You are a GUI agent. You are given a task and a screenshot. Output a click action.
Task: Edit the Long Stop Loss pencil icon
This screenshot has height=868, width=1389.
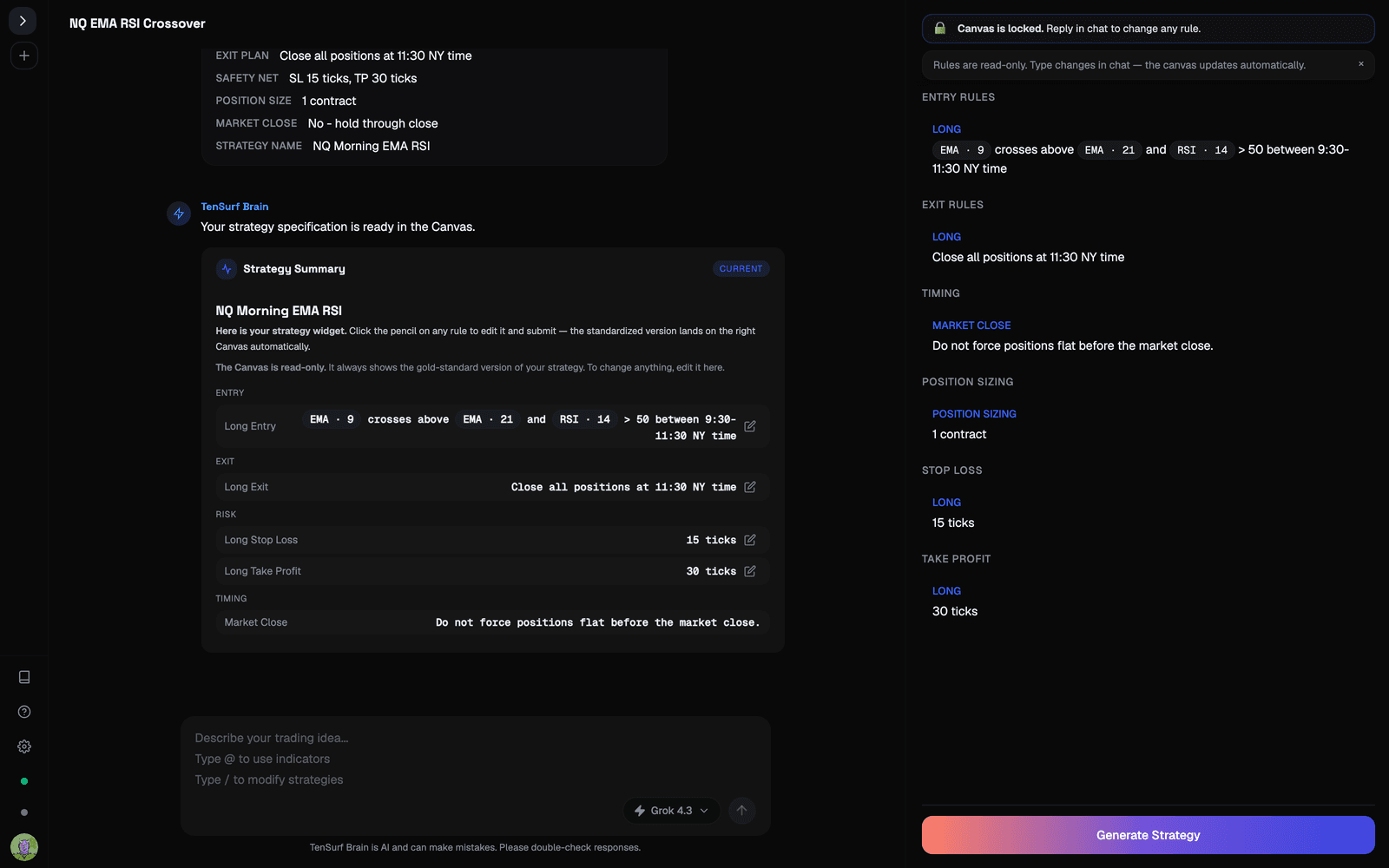click(x=750, y=540)
